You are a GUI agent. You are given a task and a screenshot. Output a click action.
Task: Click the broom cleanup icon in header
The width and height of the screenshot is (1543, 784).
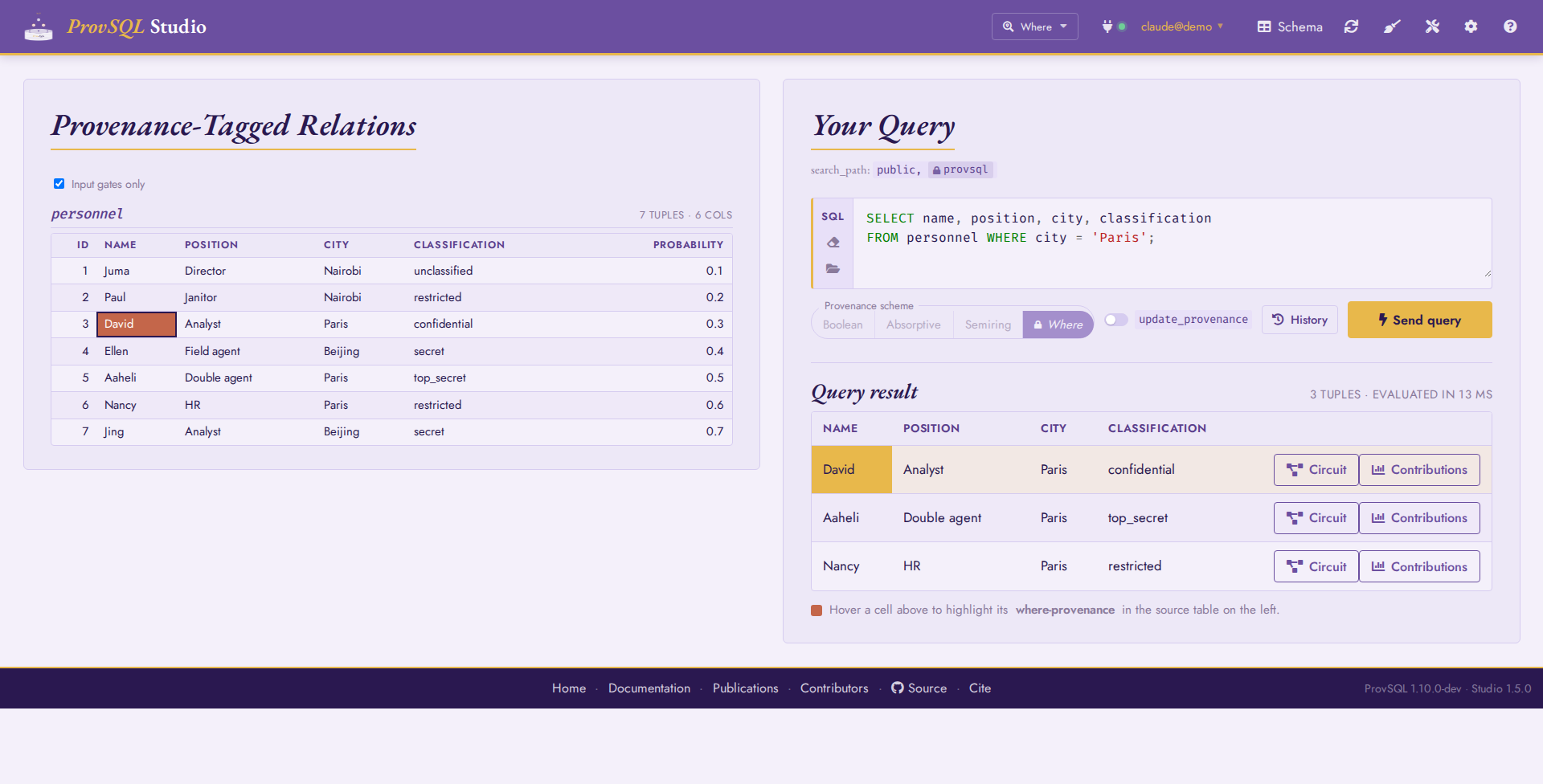[1392, 27]
